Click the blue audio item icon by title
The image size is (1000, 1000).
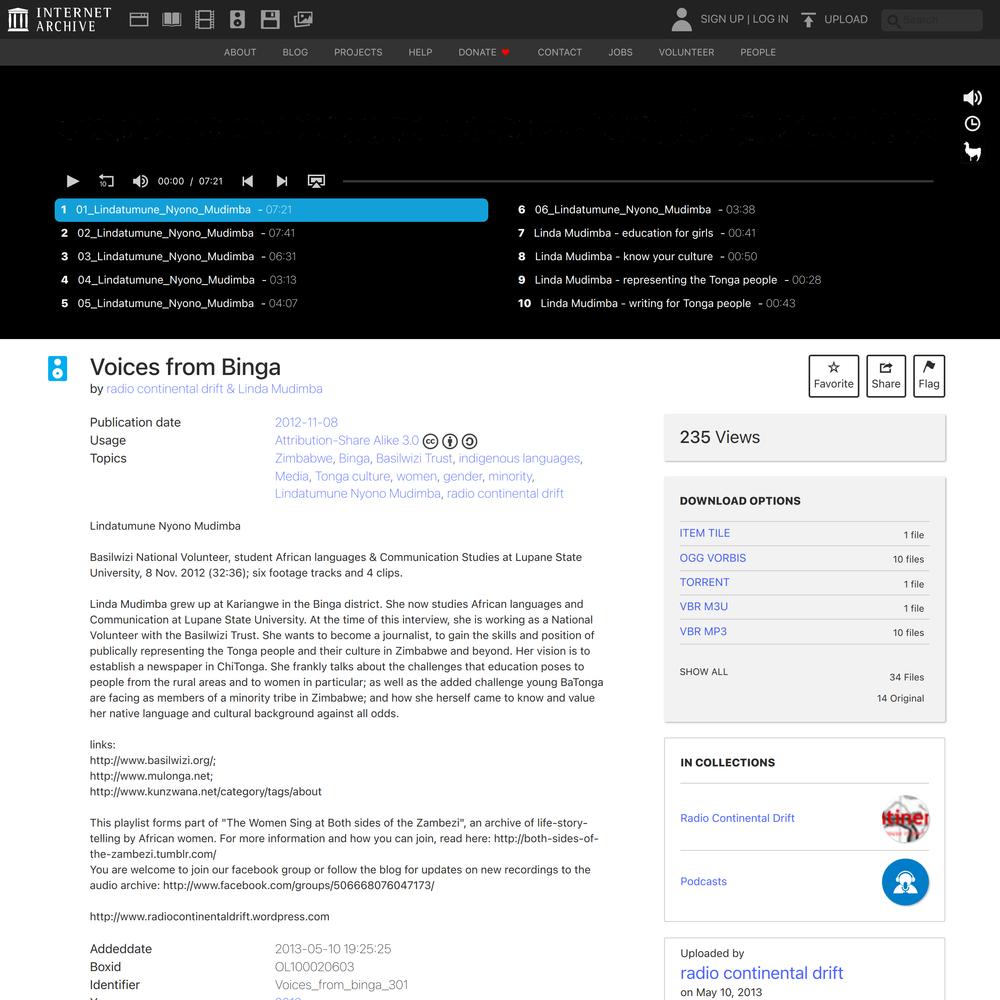click(x=57, y=368)
